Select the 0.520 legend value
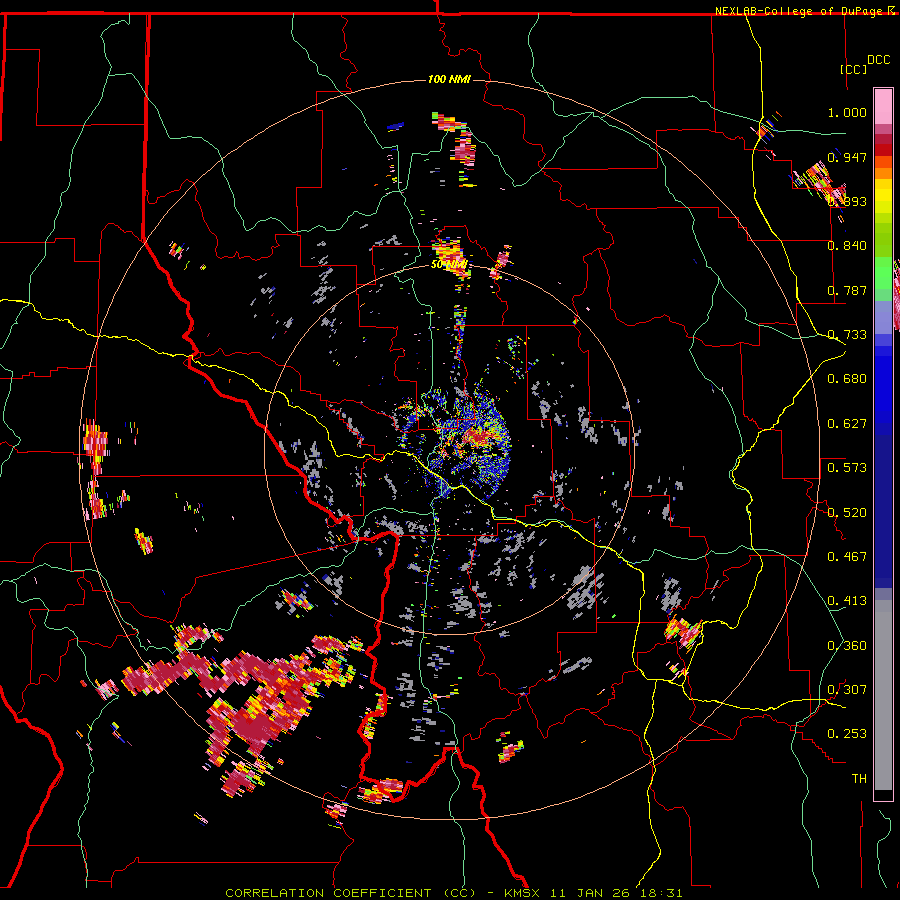900x900 pixels. pyautogui.click(x=847, y=513)
